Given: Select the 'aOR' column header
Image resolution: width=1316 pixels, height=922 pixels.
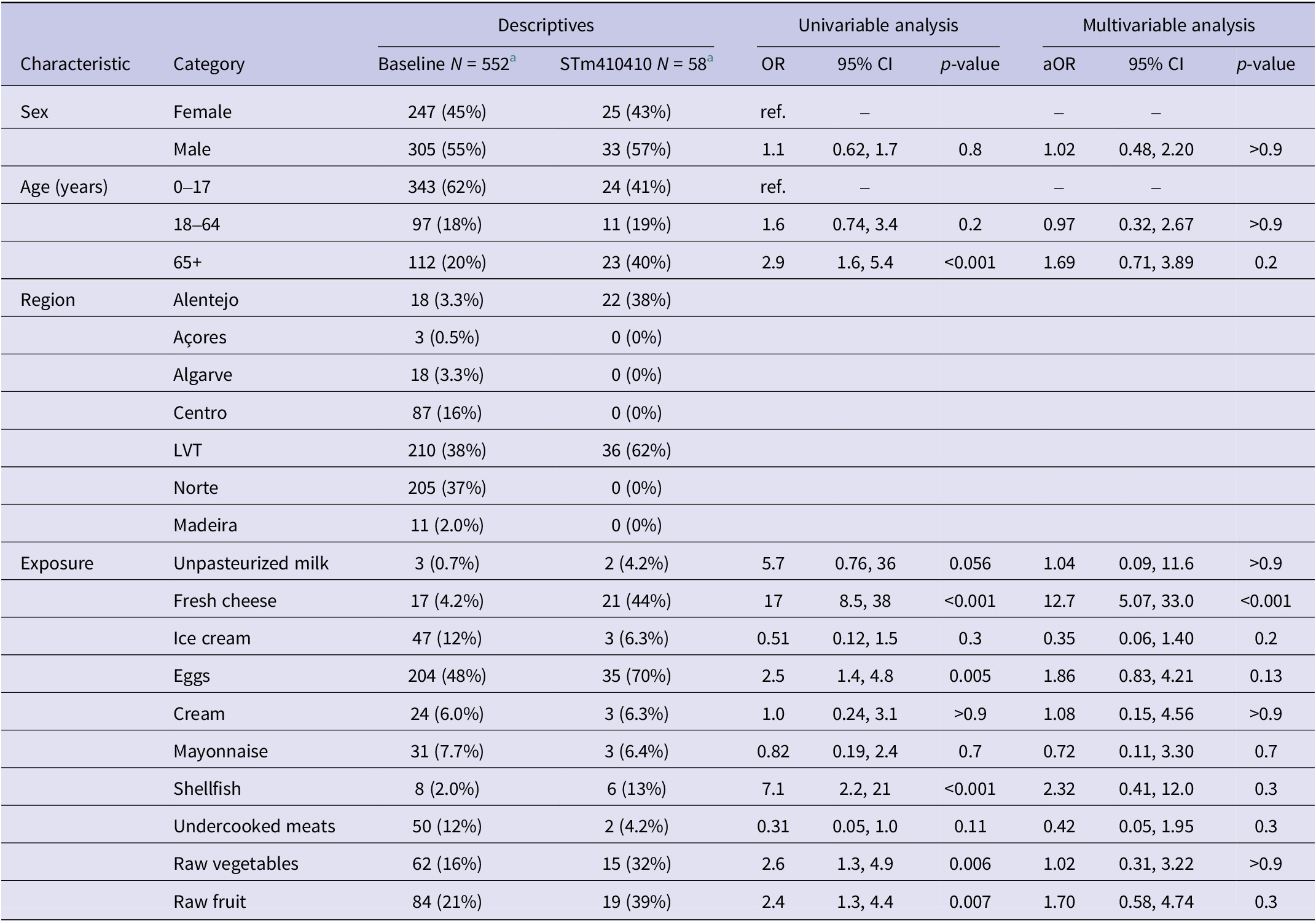Looking at the screenshot, I should point(1059,64).
